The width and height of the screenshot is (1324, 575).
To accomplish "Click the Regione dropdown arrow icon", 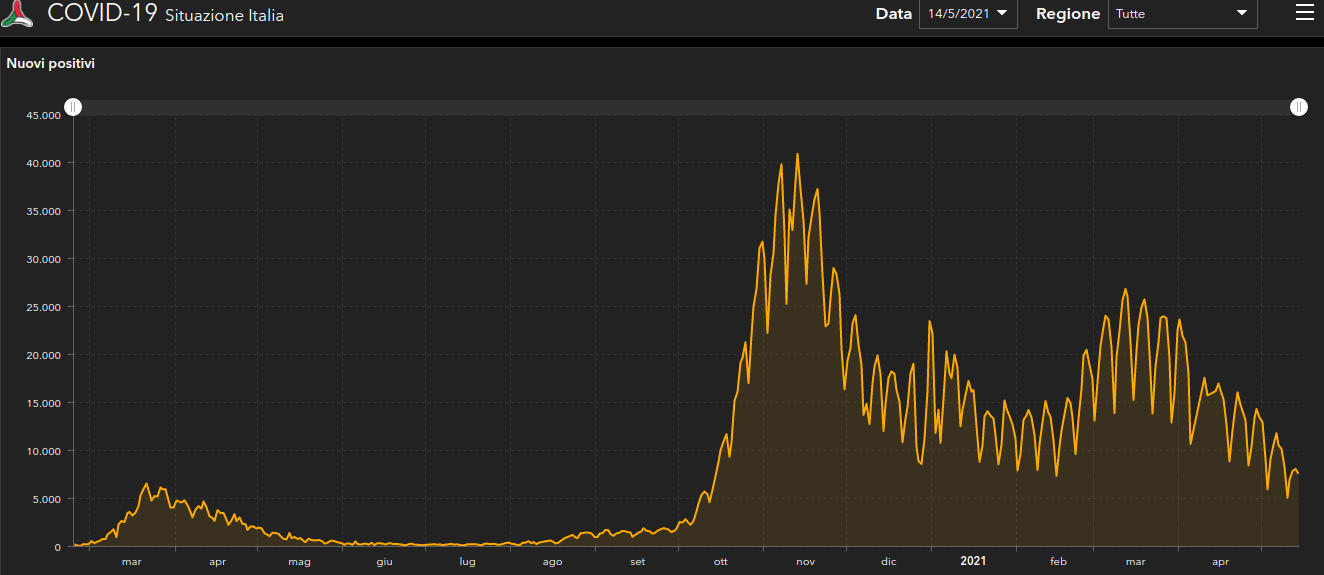I will click(x=1242, y=13).
